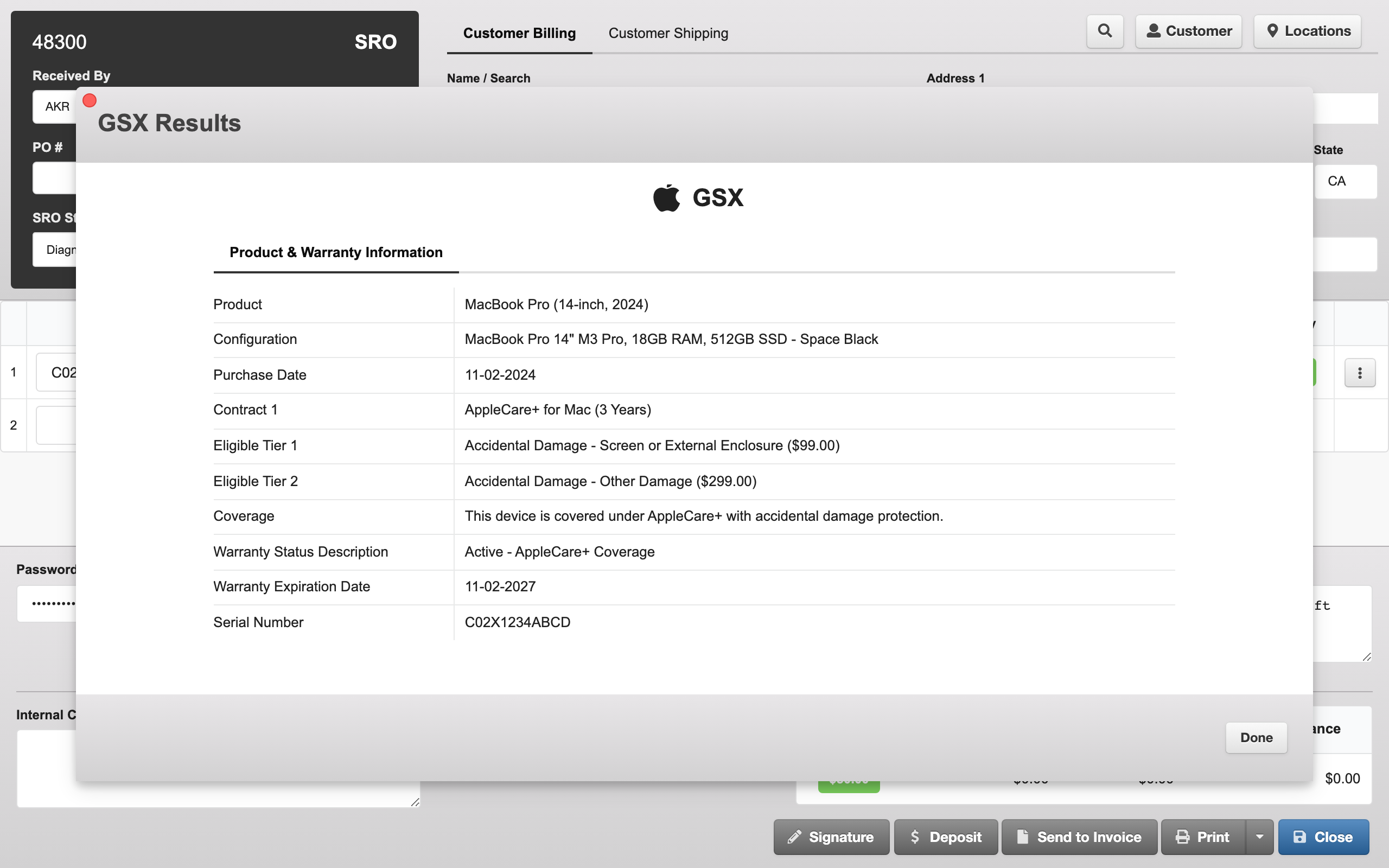This screenshot has width=1389, height=868.
Task: Click the map pin icon on Locations button
Action: coord(1272,31)
